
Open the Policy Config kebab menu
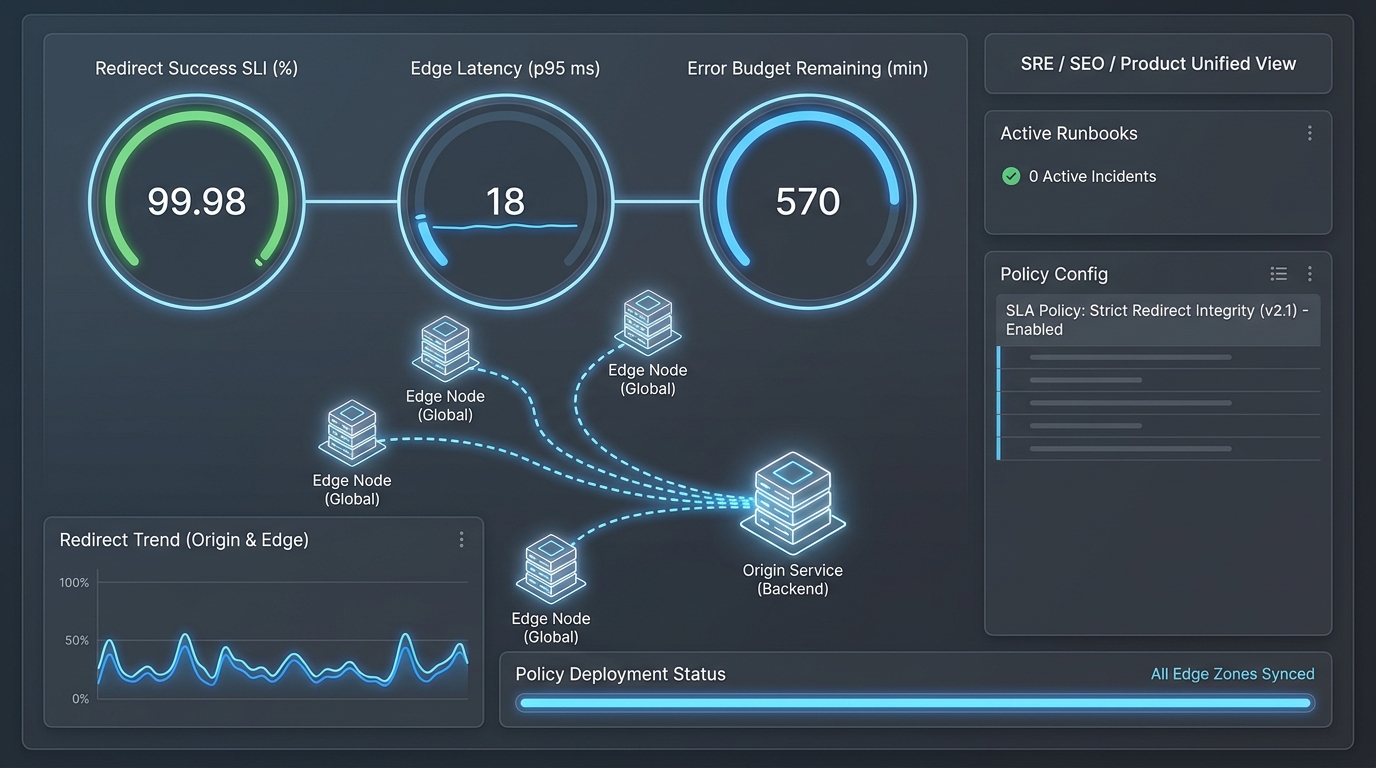click(x=1309, y=274)
